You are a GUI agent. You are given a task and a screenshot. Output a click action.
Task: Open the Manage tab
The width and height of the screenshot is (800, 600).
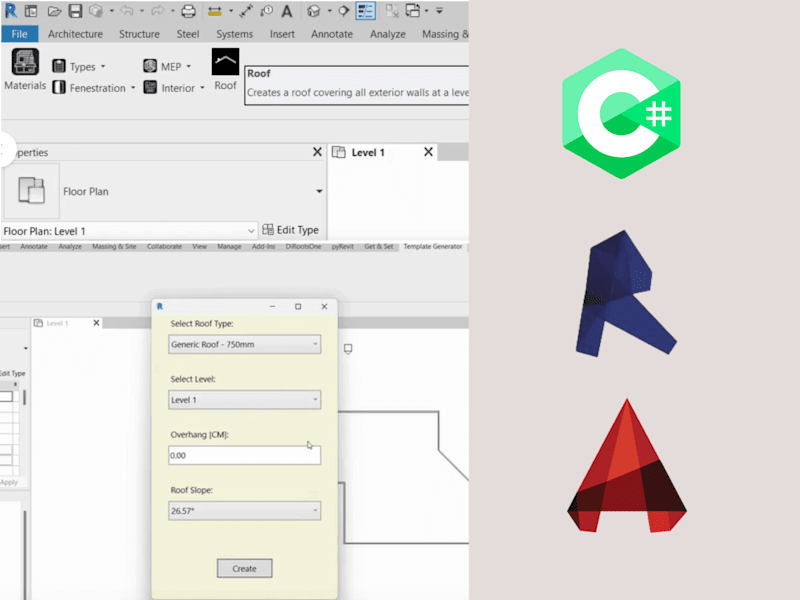(229, 246)
